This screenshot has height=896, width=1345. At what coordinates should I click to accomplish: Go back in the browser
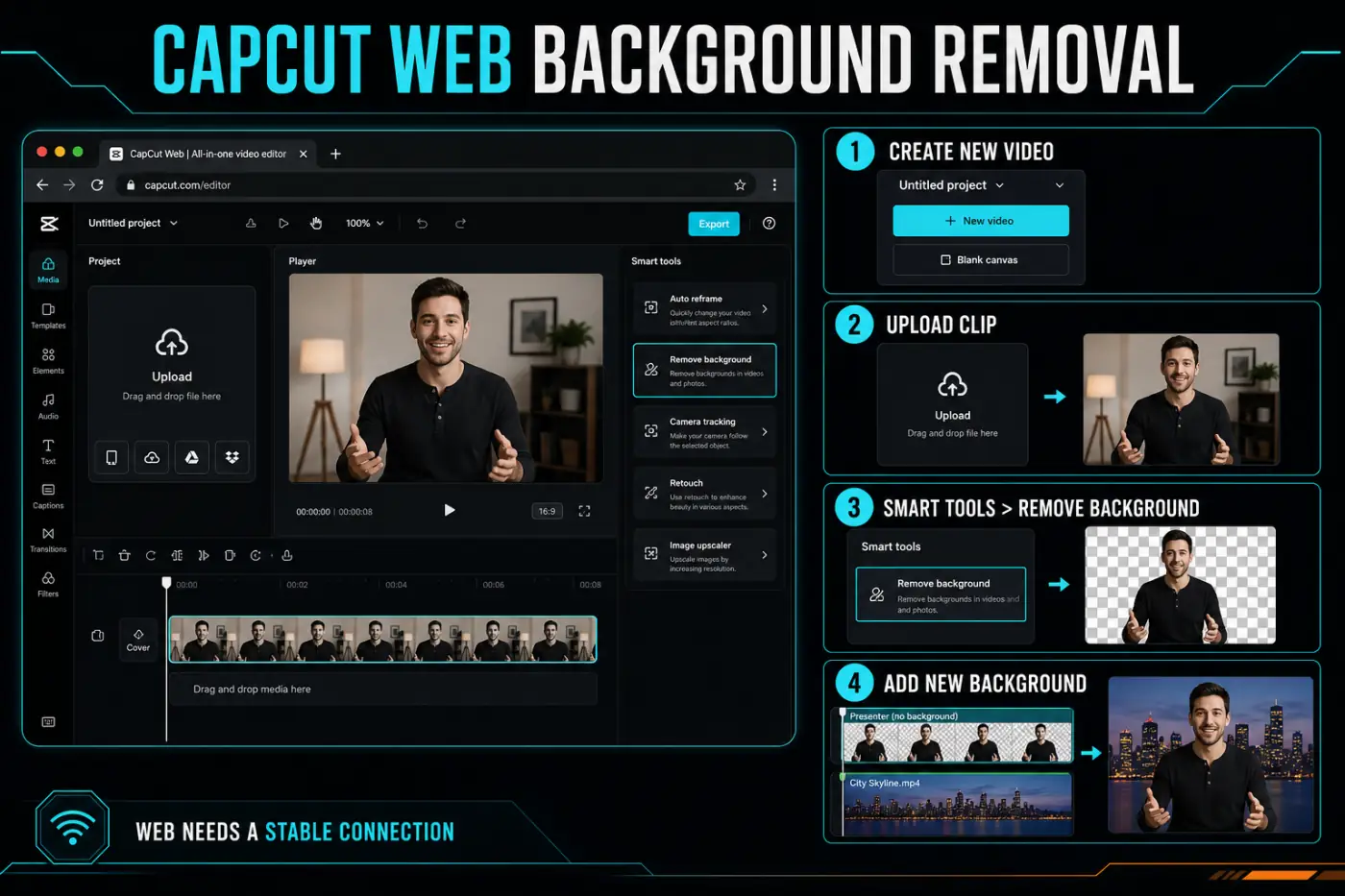[42, 184]
